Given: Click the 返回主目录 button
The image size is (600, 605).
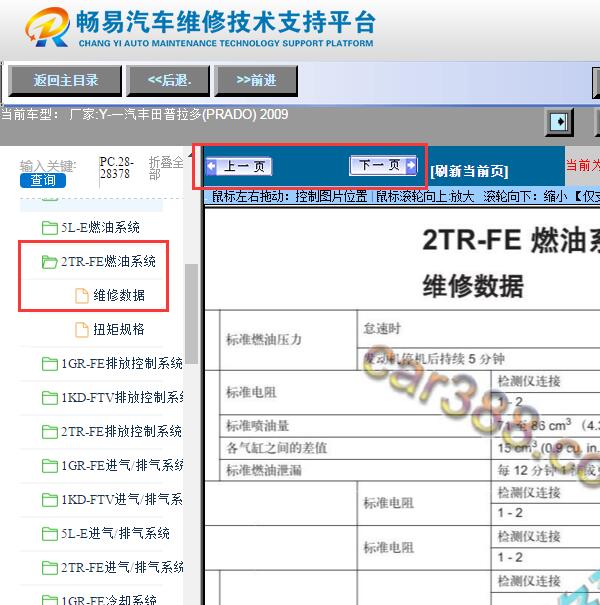Looking at the screenshot, I should (65, 81).
